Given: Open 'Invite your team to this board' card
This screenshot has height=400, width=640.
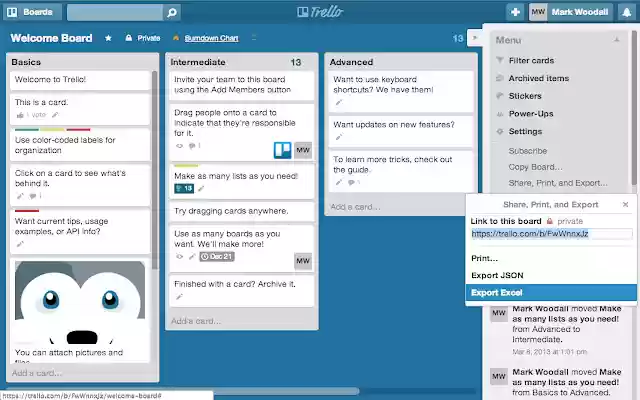Looking at the screenshot, I should tap(242, 85).
